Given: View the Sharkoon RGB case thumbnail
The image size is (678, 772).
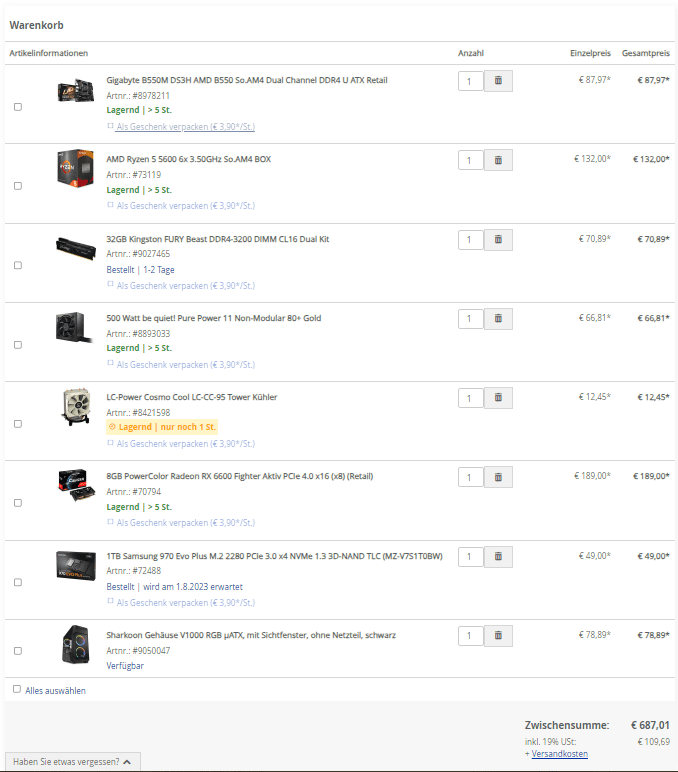Looking at the screenshot, I should (76, 645).
